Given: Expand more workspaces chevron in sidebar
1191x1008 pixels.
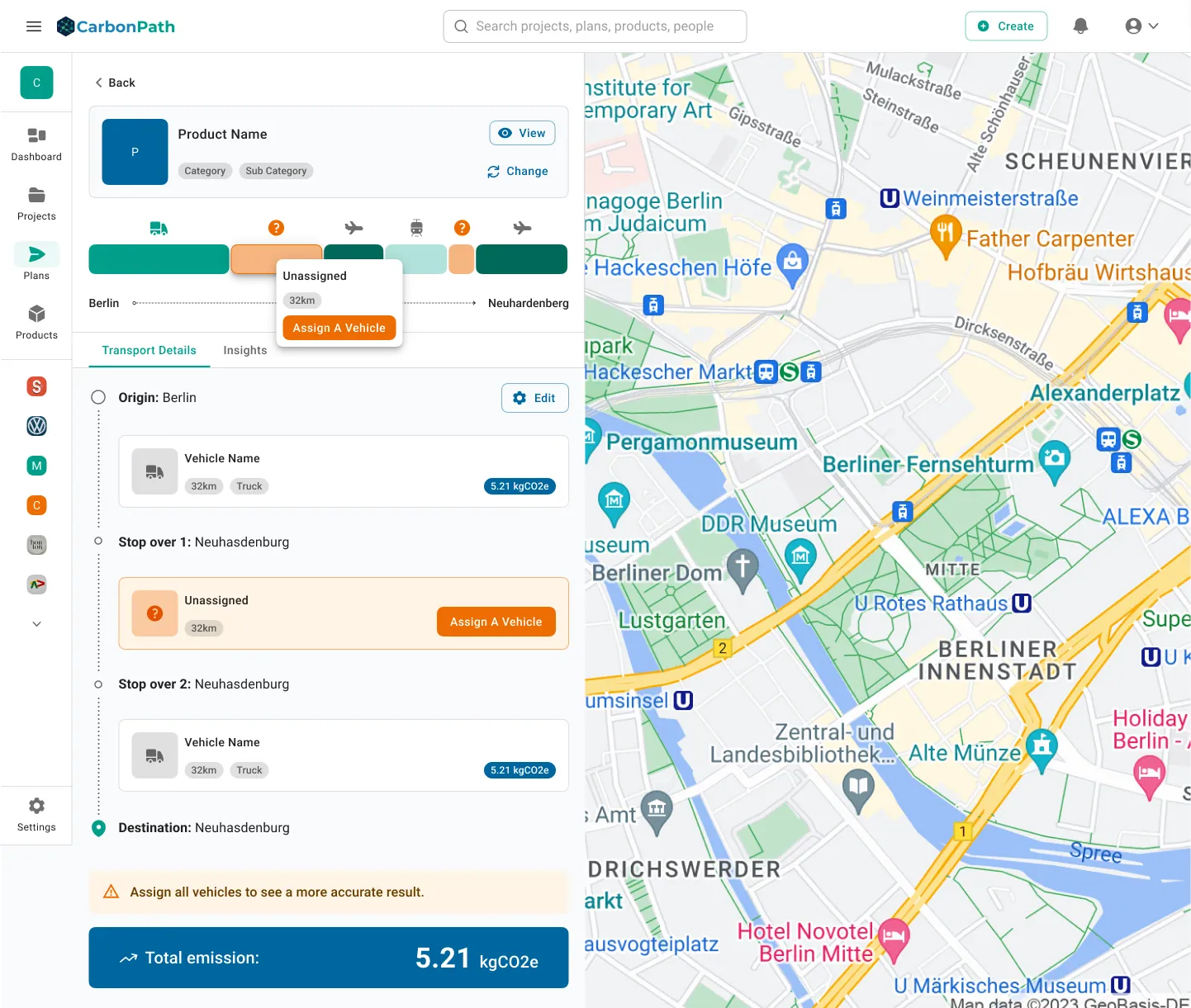Looking at the screenshot, I should coord(36,624).
